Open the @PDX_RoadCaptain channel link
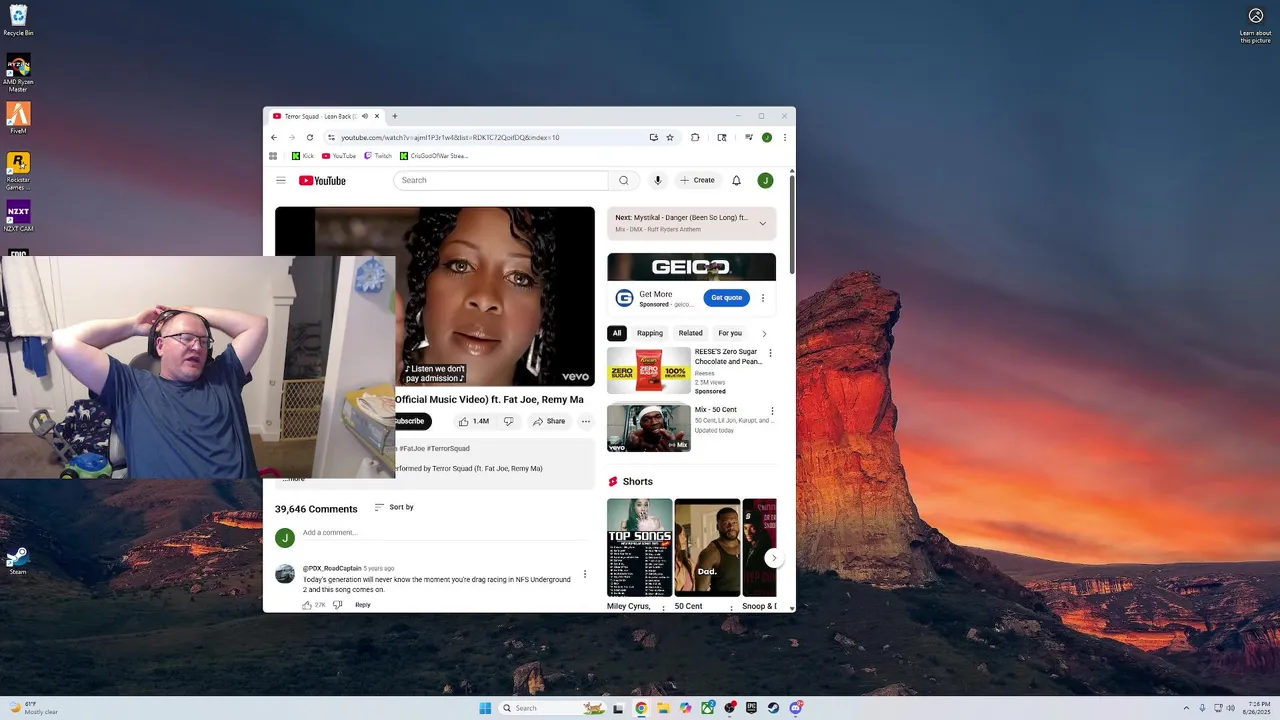1280x720 pixels. tap(332, 568)
